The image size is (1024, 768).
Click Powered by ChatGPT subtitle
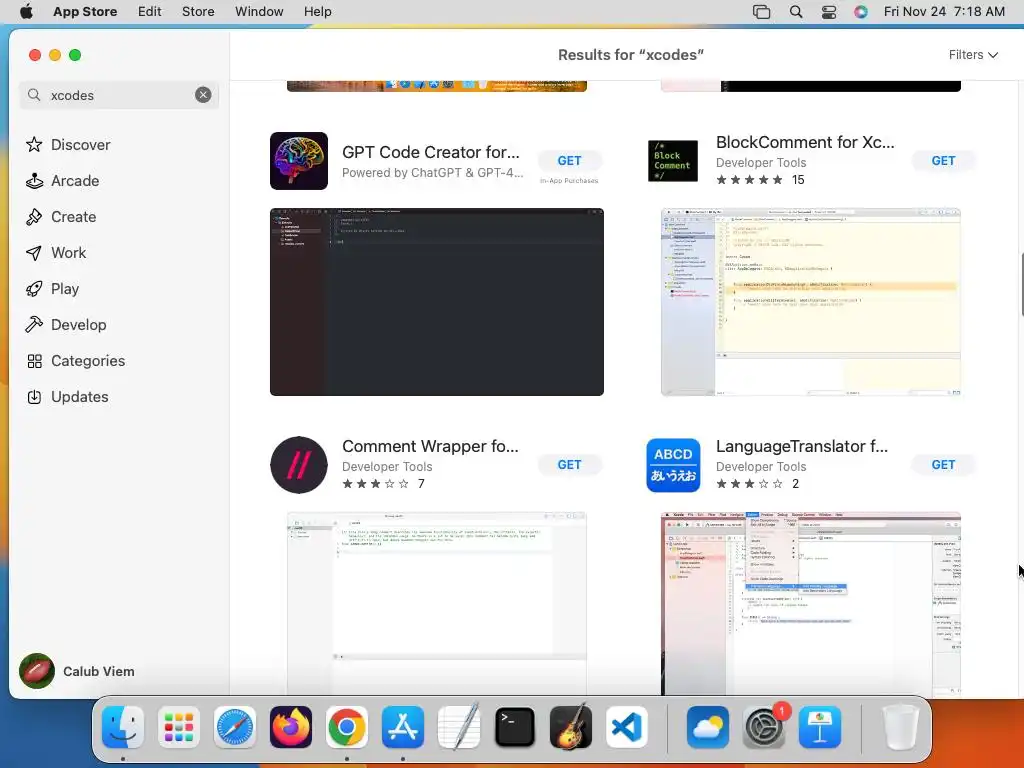click(432, 173)
